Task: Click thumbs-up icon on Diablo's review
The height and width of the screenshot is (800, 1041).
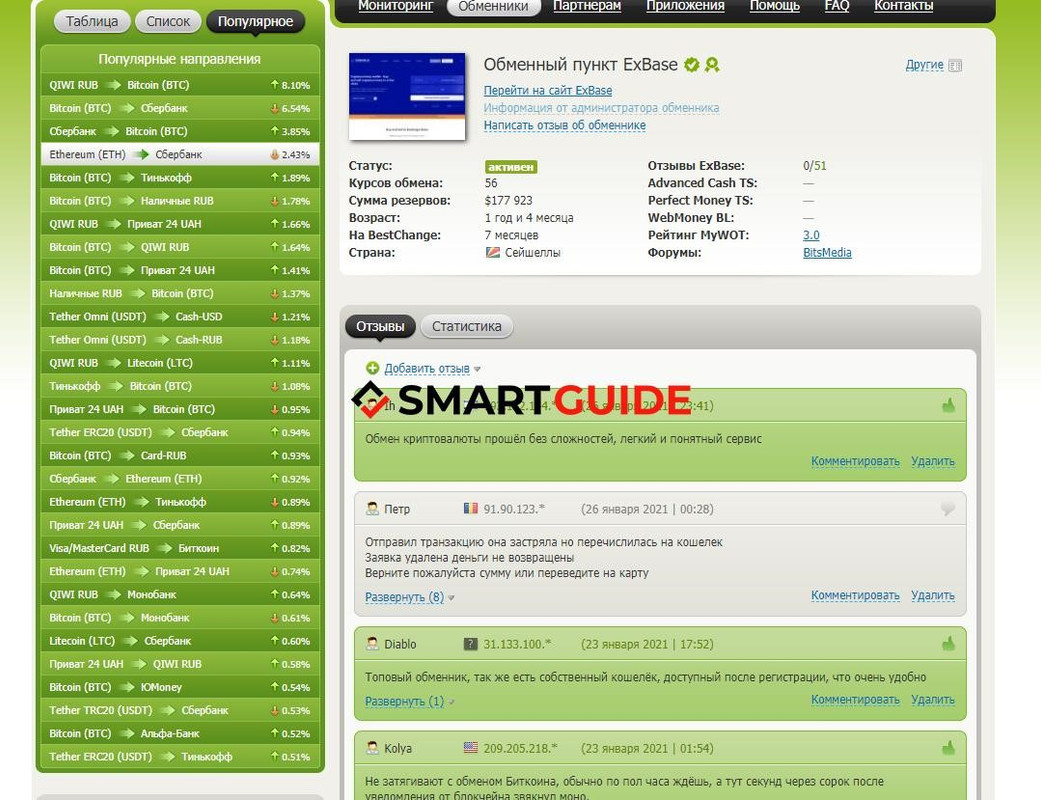Action: pos(948,643)
